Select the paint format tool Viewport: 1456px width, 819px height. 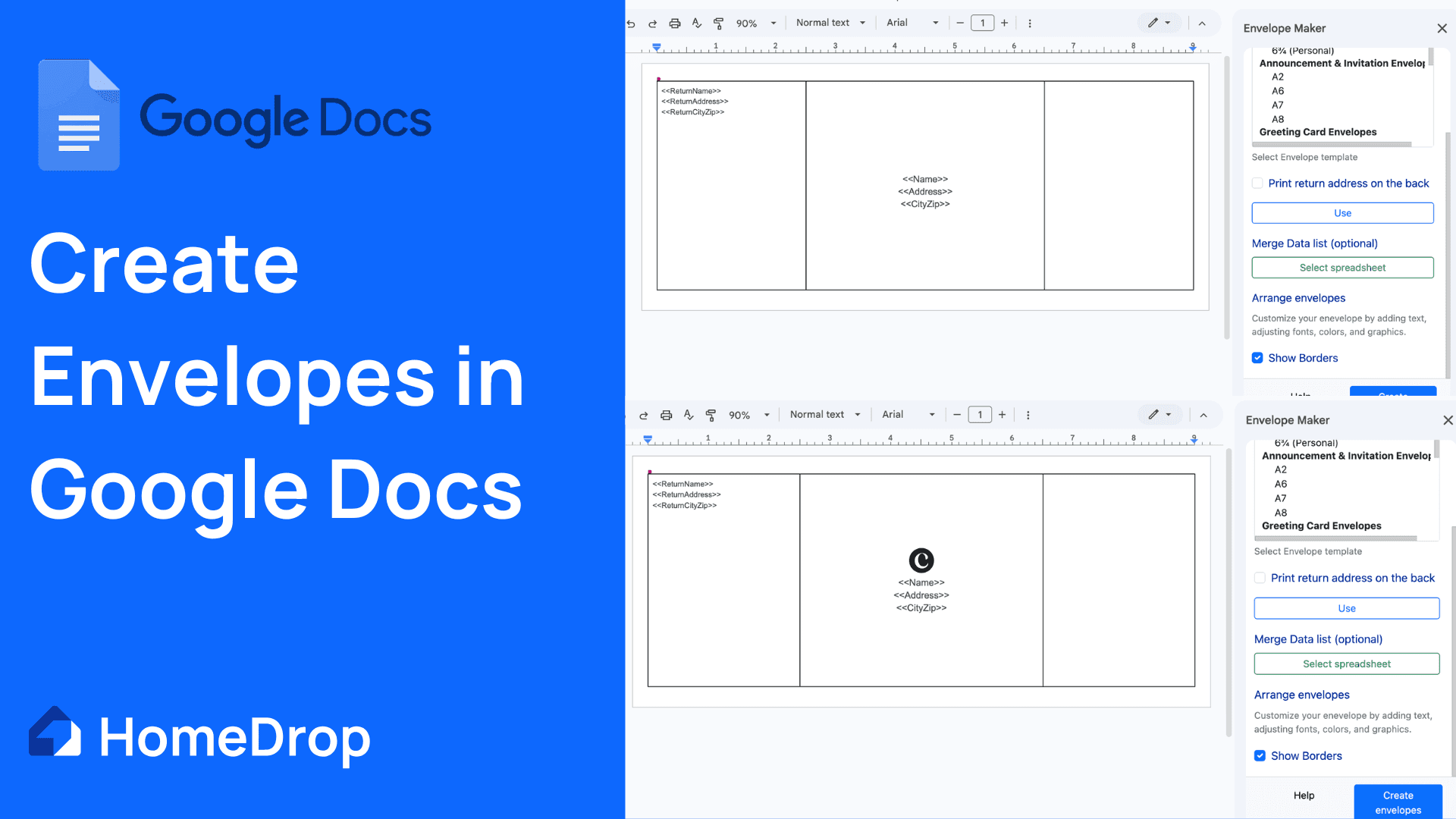point(718,23)
